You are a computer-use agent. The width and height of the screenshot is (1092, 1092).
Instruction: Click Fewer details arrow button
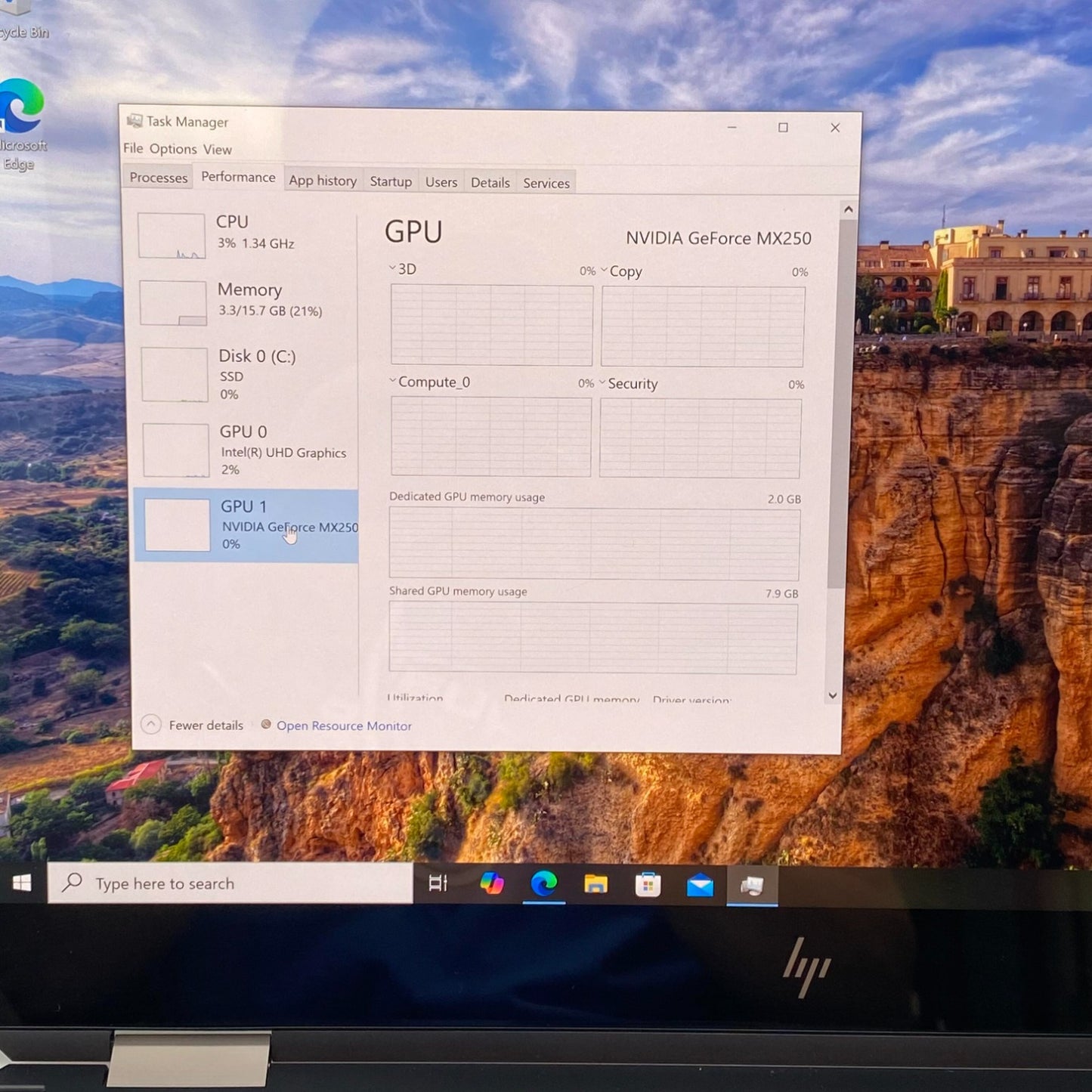pyautogui.click(x=151, y=724)
